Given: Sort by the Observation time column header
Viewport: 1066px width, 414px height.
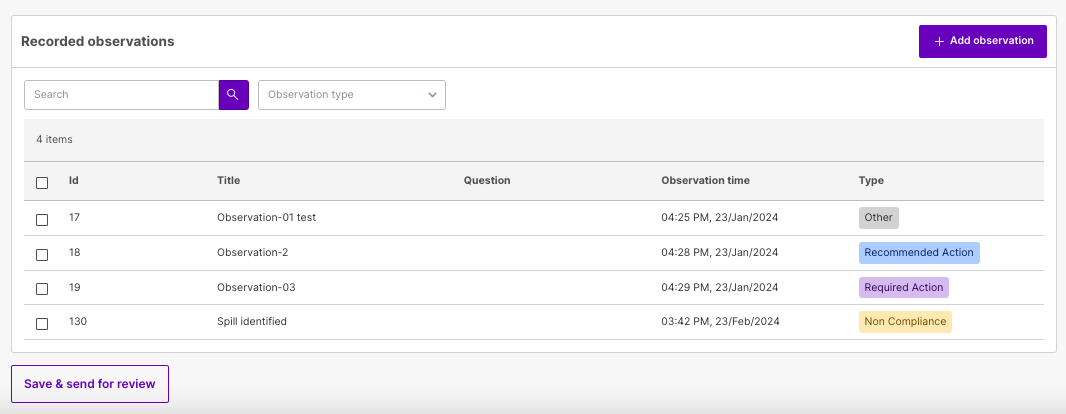Looking at the screenshot, I should tap(705, 180).
